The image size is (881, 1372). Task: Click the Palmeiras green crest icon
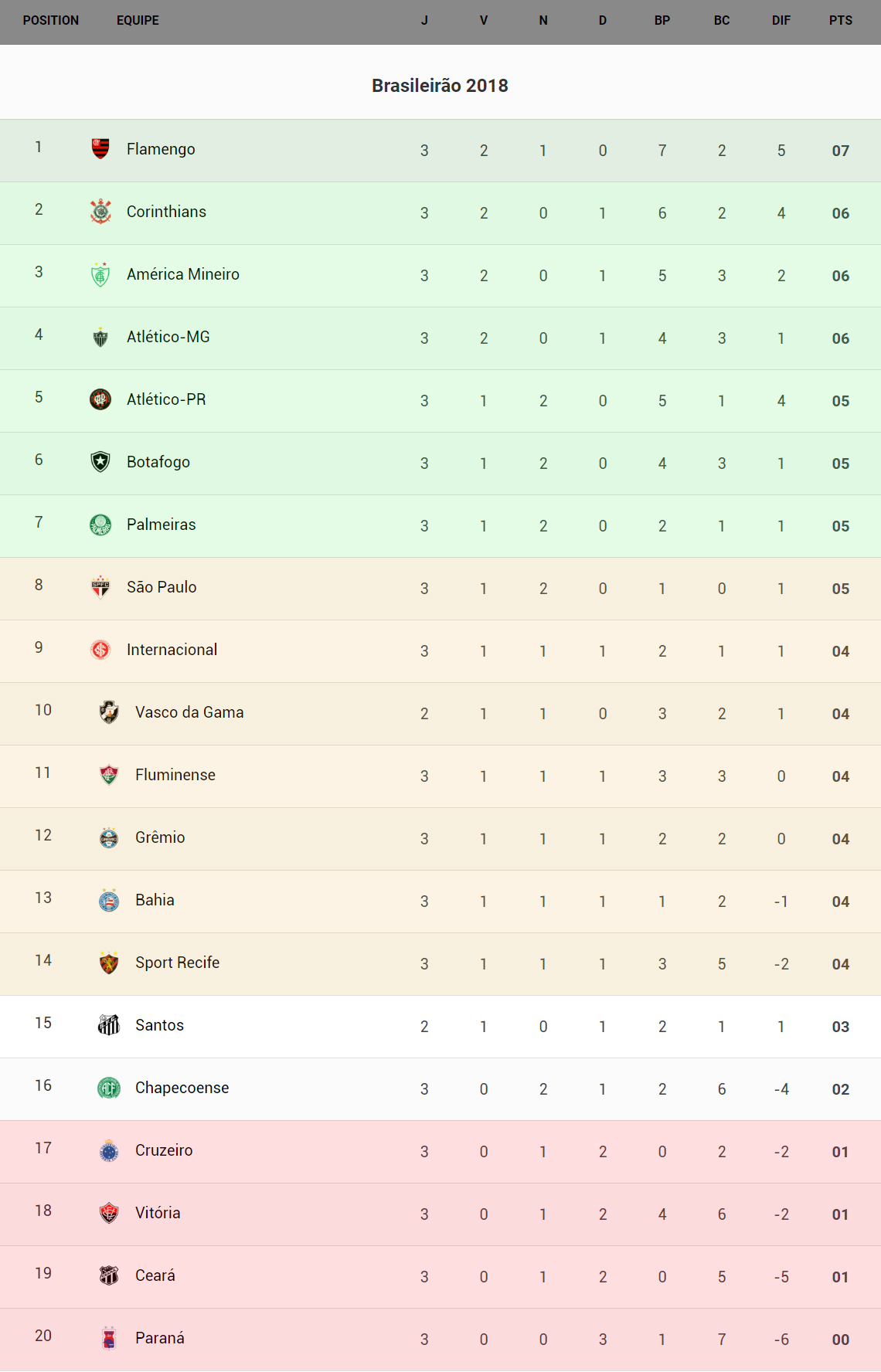coord(100,525)
